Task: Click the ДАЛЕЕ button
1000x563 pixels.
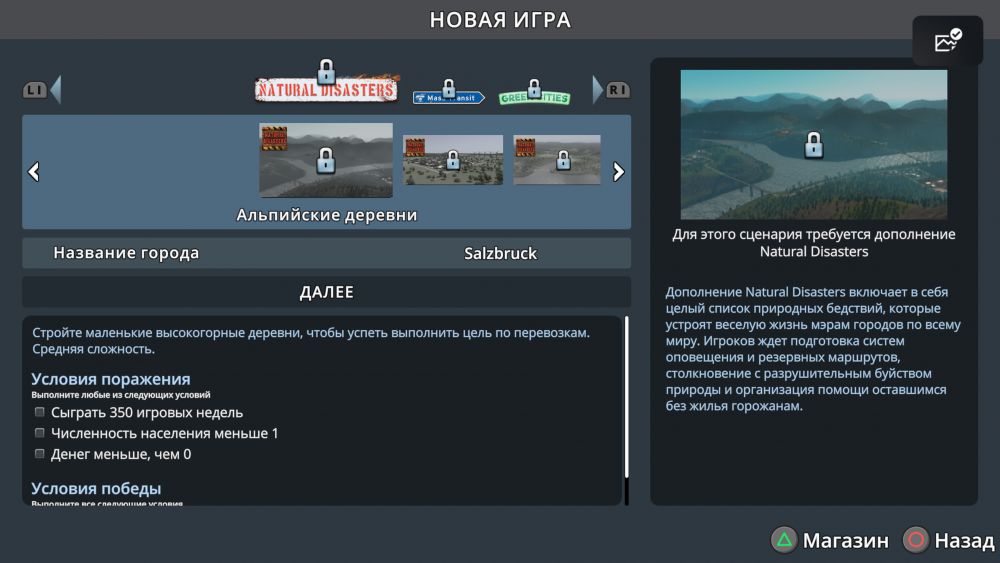Action: coord(327,292)
